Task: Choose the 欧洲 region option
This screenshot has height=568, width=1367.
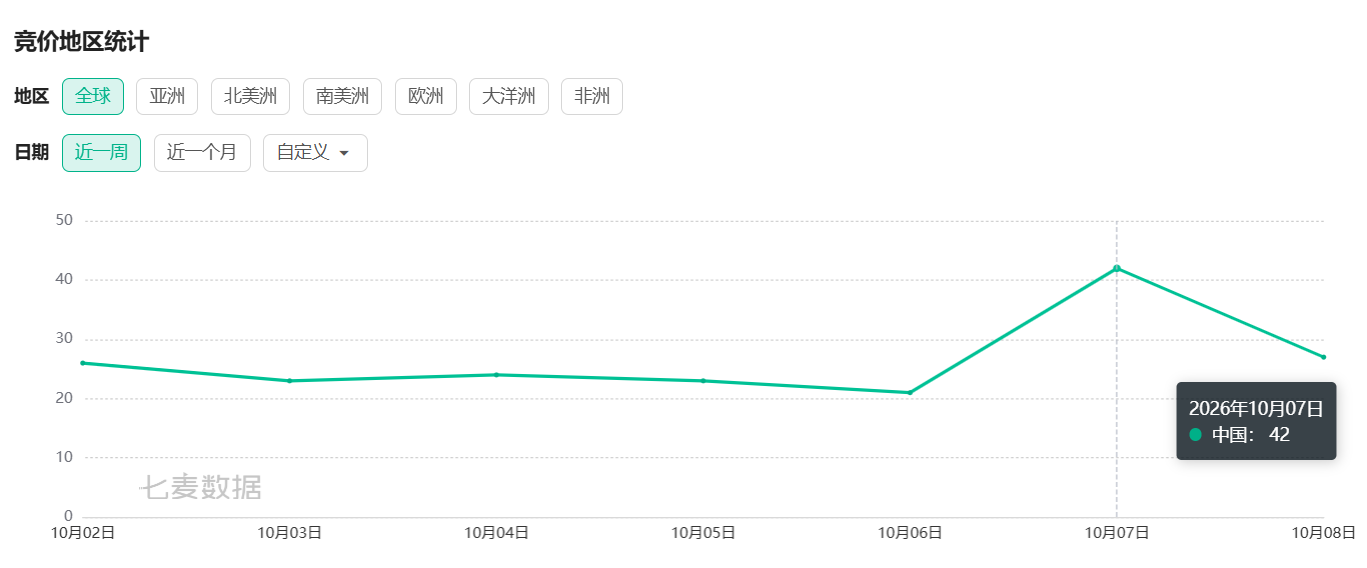Action: point(426,97)
